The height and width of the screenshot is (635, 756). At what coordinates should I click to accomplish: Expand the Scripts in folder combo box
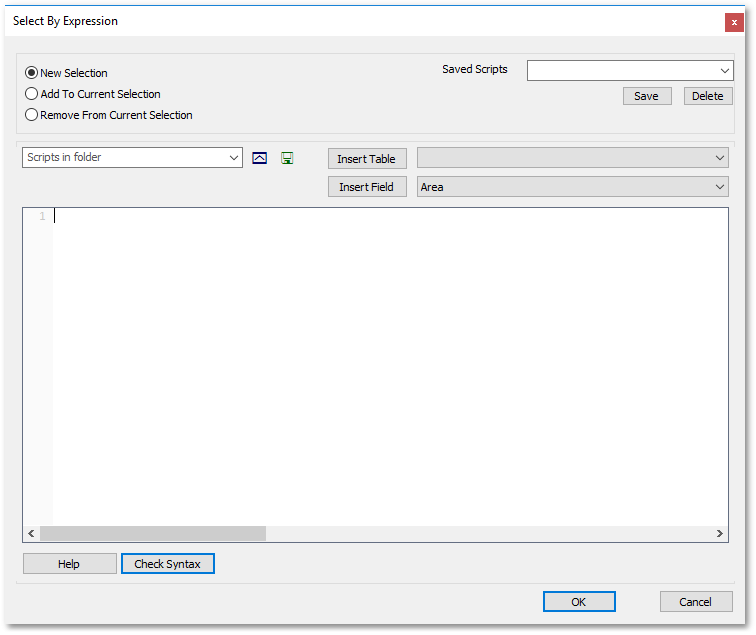coord(132,158)
